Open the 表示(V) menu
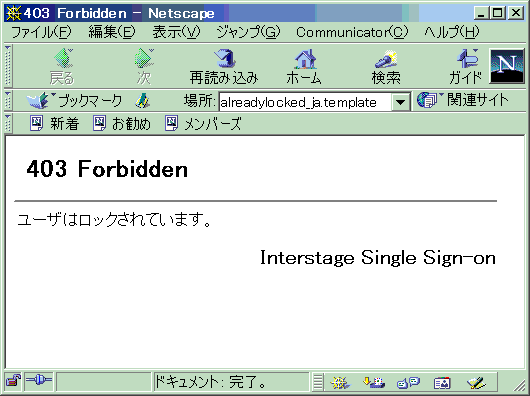 point(176,32)
